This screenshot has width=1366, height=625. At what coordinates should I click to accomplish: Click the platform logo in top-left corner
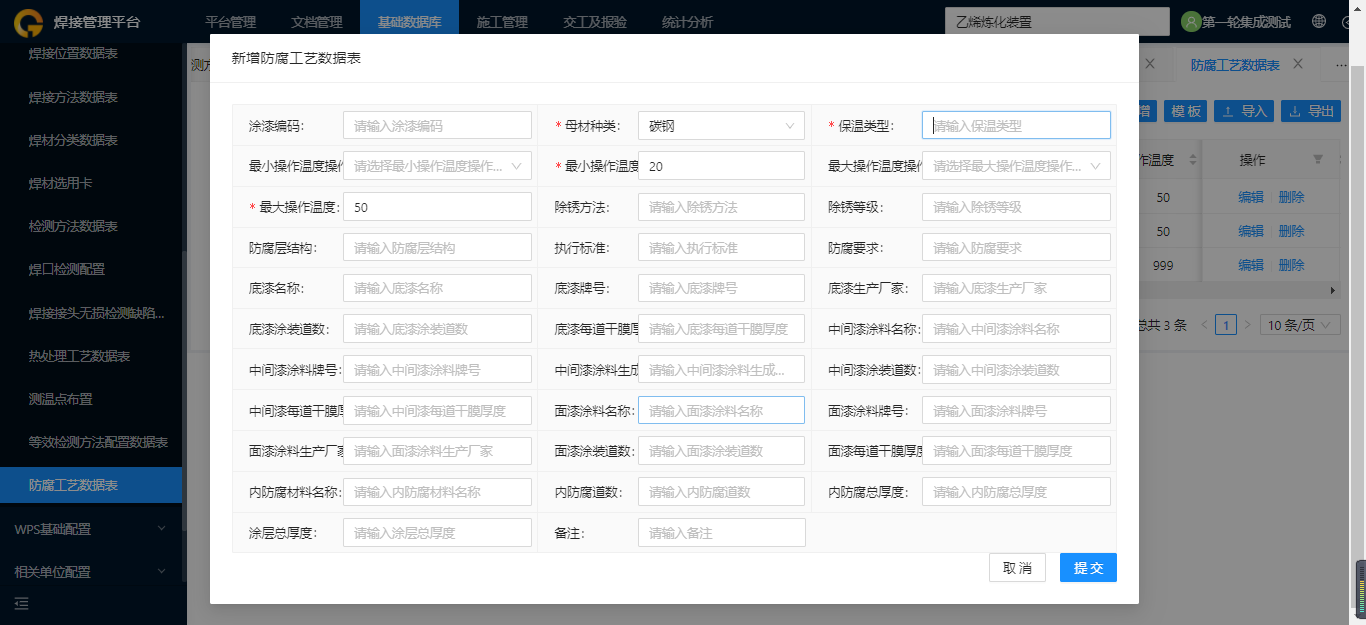click(28, 22)
